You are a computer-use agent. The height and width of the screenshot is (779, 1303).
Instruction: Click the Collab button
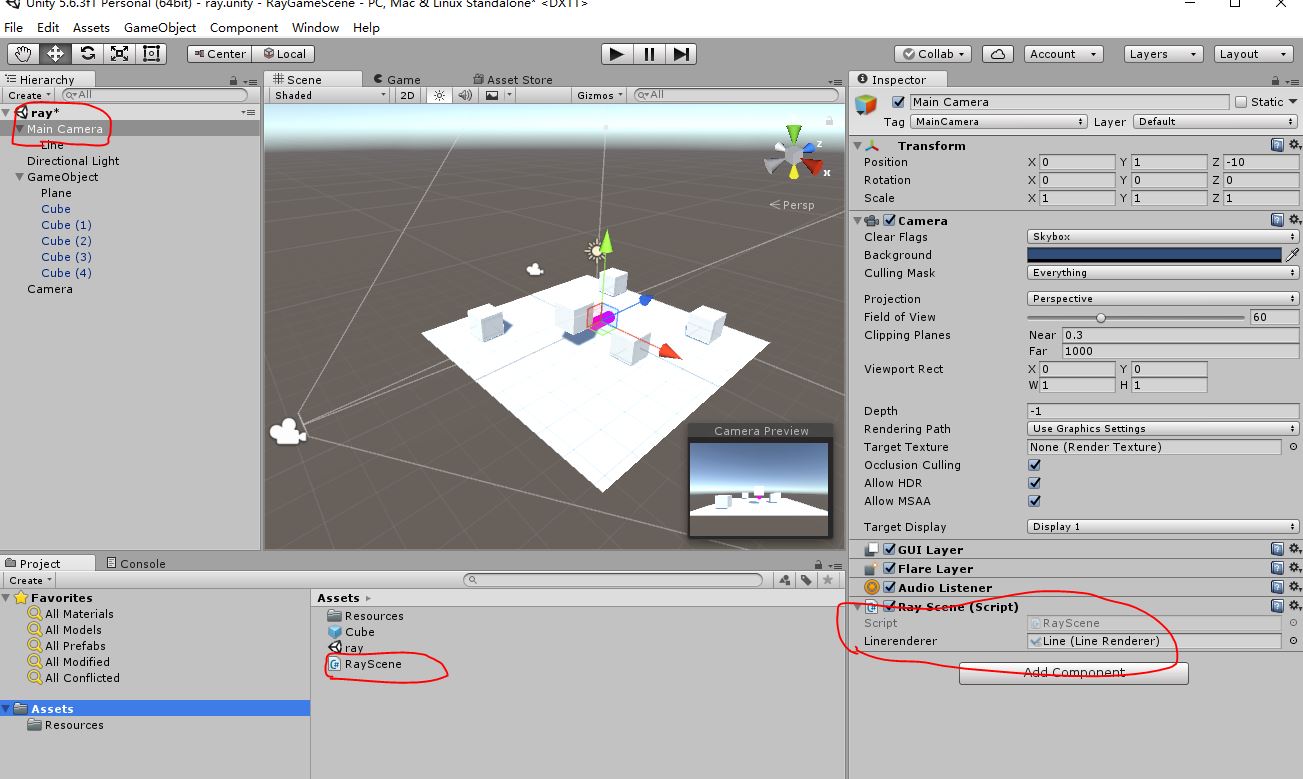pyautogui.click(x=933, y=54)
